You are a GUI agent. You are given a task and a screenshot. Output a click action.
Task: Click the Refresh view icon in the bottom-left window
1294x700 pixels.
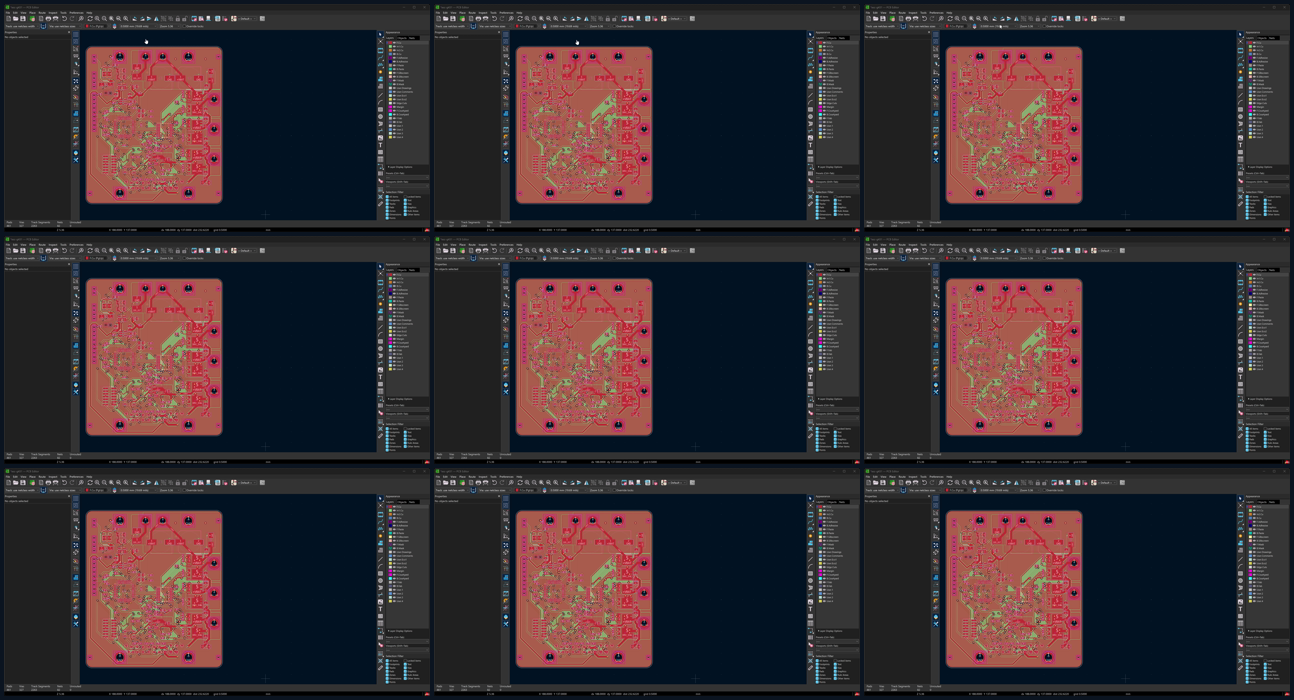[x=90, y=483]
